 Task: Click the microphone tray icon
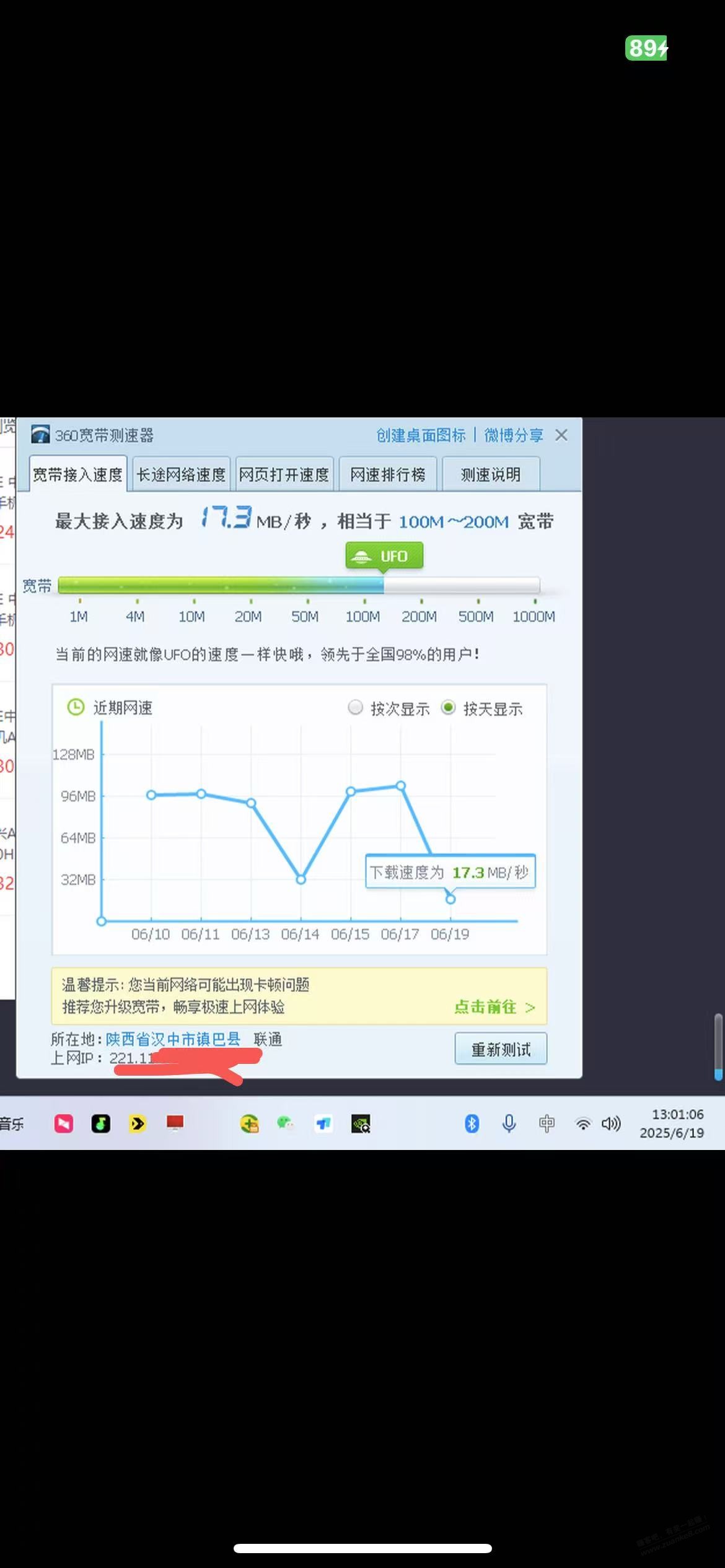click(509, 1123)
